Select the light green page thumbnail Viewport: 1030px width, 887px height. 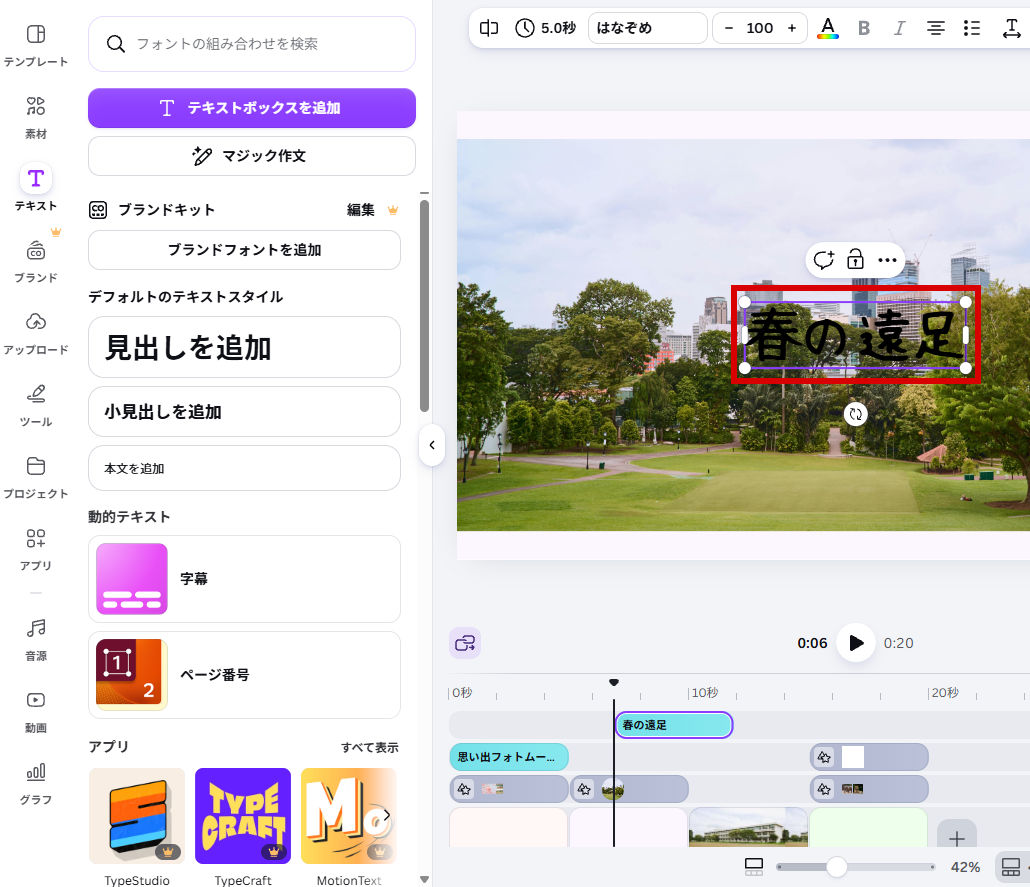coord(868,827)
